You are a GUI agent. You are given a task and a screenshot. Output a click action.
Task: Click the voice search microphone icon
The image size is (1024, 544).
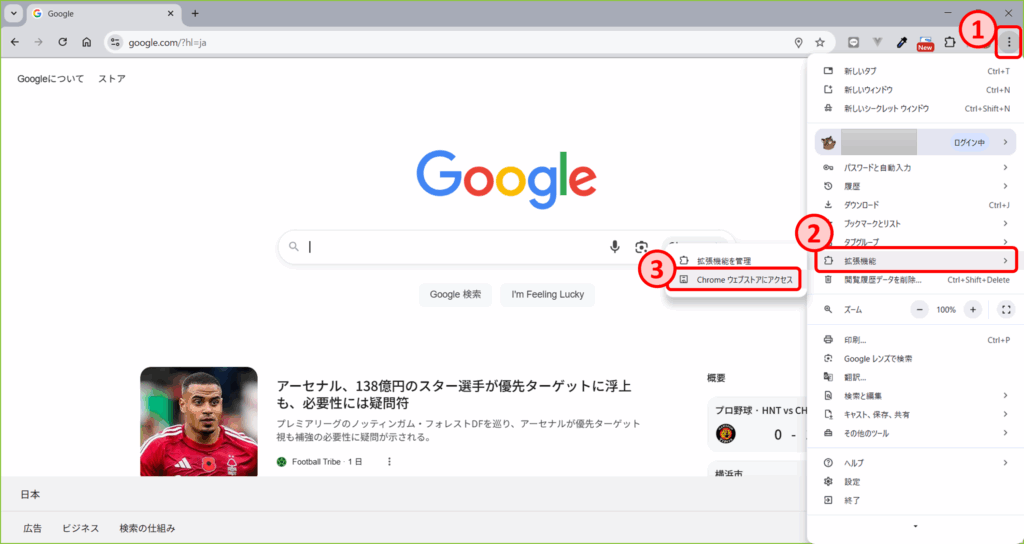[x=615, y=247]
